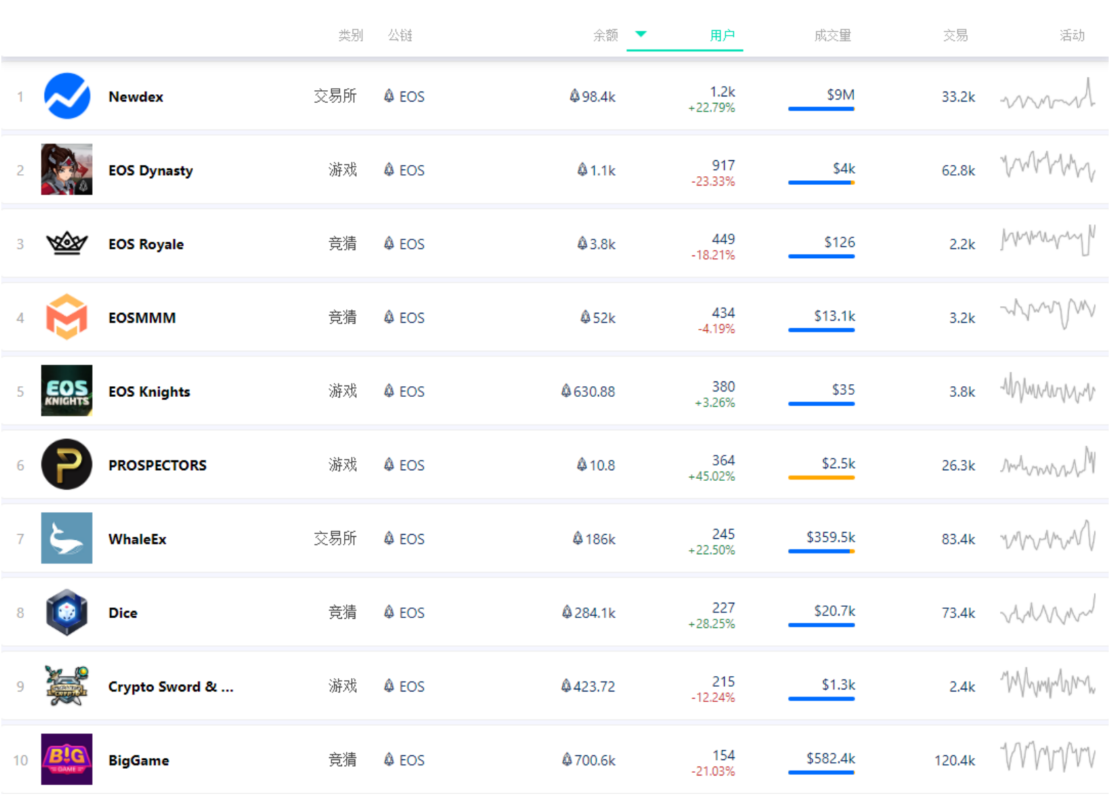Sort by the 成交量 column header
The image size is (1114, 797).
pos(832,36)
